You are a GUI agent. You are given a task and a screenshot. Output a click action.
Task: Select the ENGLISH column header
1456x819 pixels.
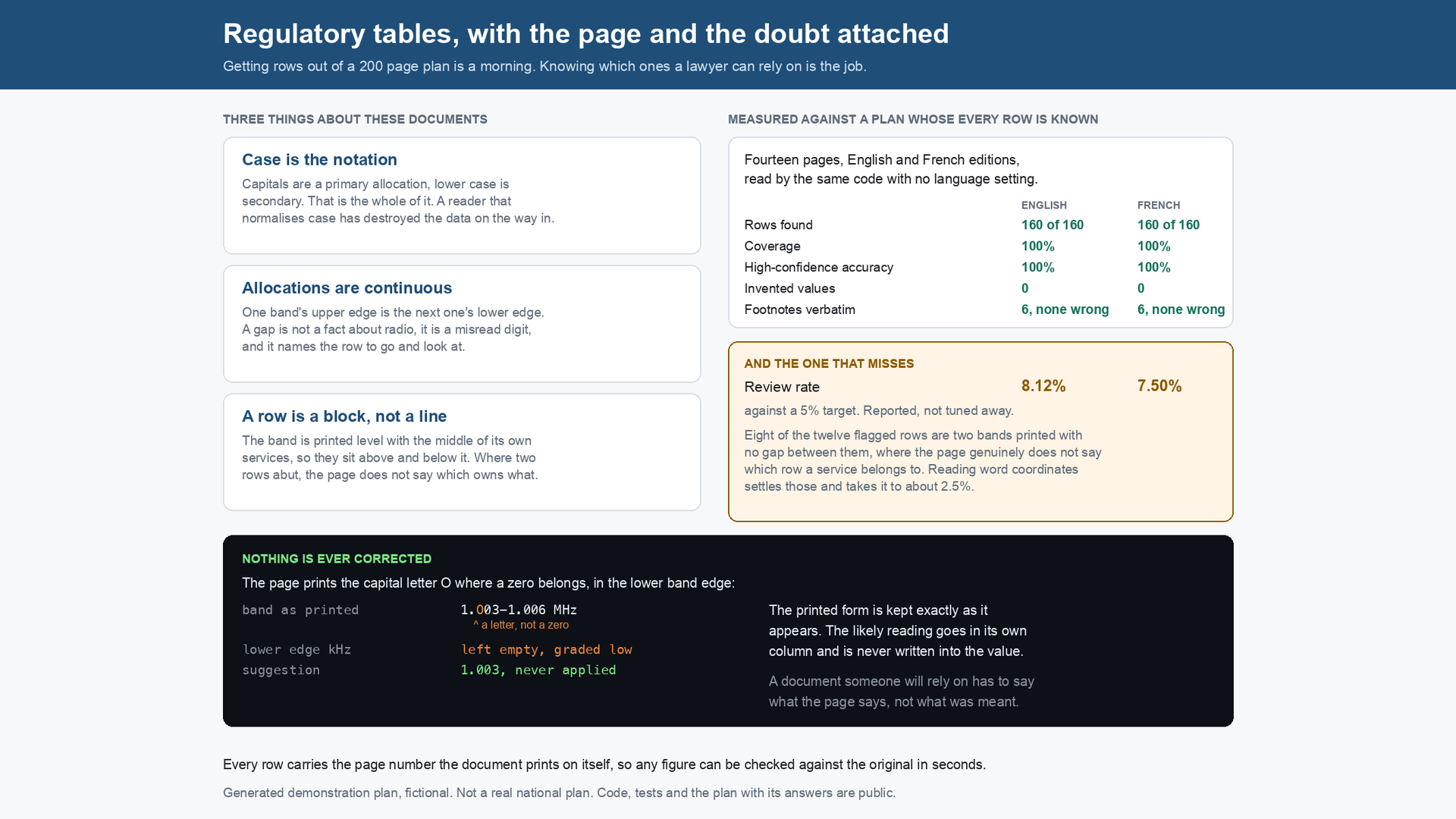(1044, 206)
